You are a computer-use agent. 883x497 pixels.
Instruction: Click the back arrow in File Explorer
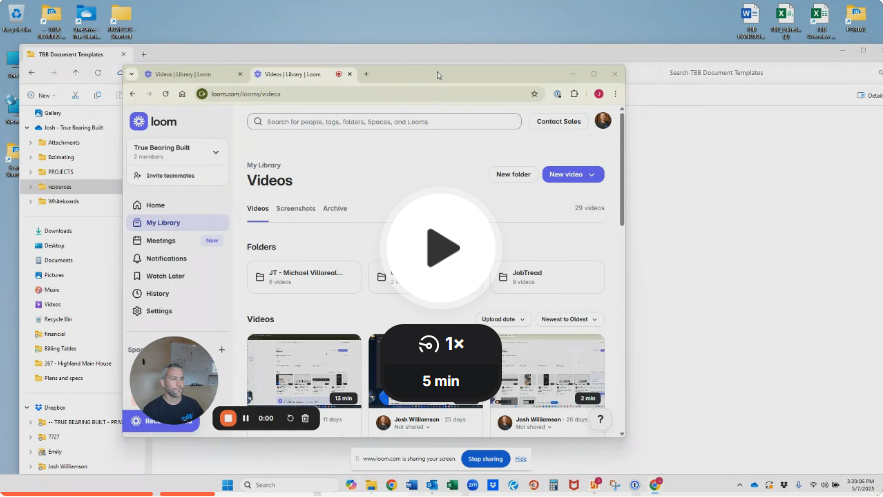(x=32, y=73)
